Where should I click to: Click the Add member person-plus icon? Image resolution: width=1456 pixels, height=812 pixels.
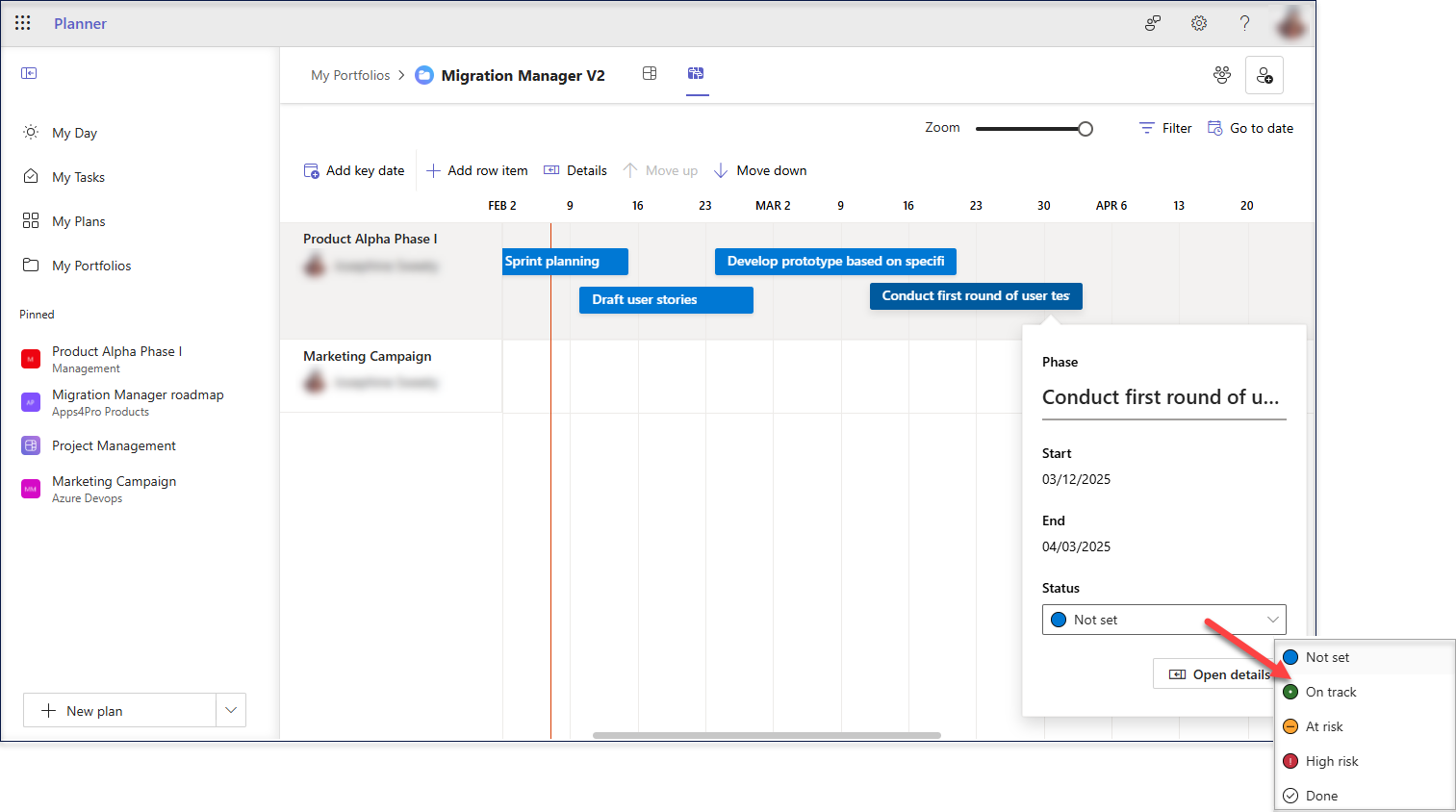click(1264, 74)
